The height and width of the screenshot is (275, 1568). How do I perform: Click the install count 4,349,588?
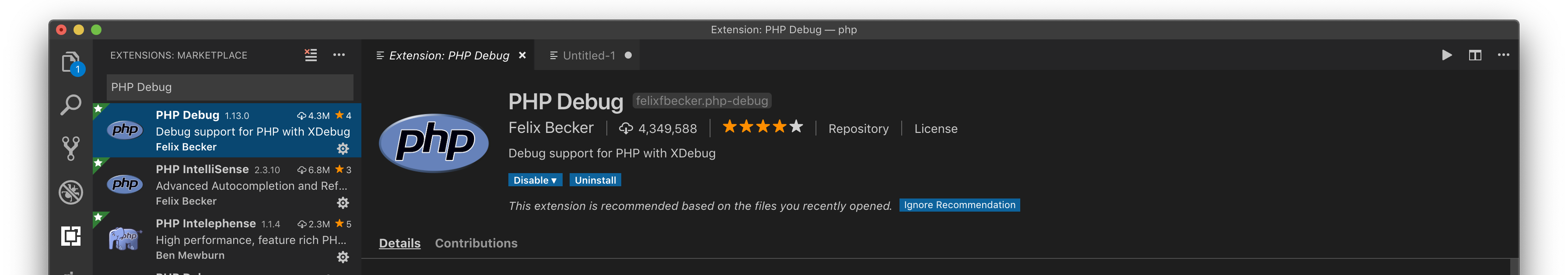pyautogui.click(x=668, y=129)
